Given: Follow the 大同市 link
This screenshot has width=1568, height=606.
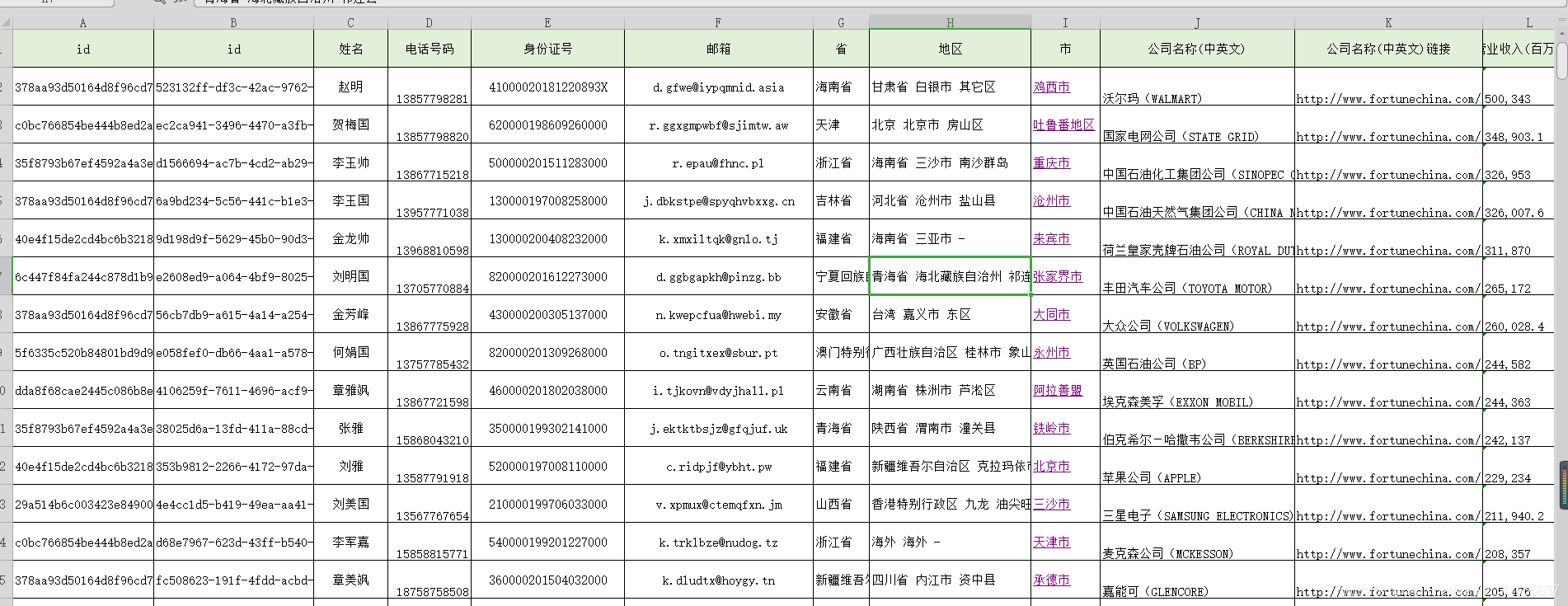Looking at the screenshot, I should (x=1052, y=314).
